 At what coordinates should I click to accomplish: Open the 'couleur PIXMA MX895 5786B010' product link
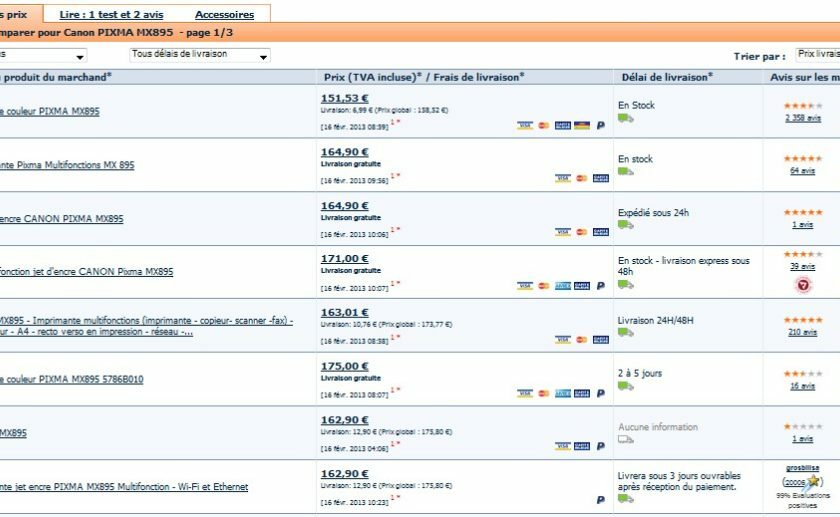coord(71,379)
